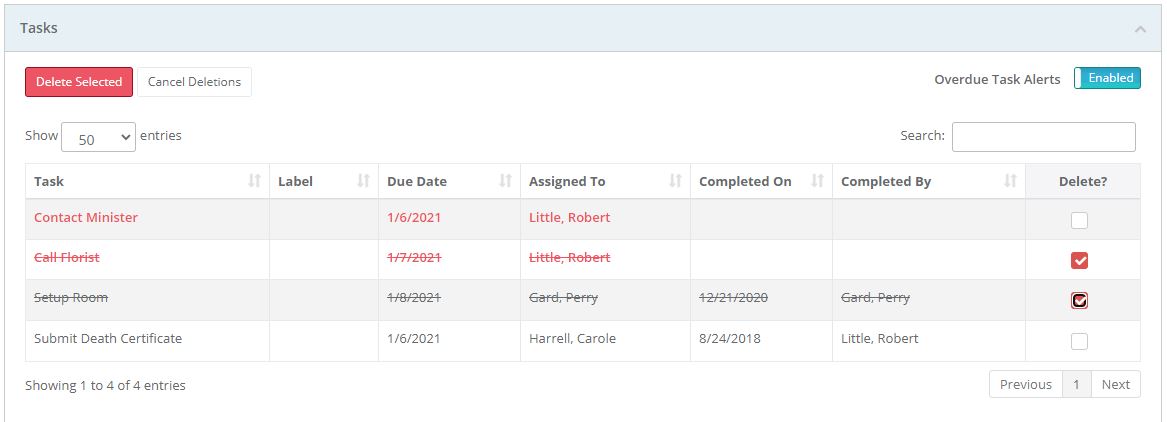Check delete box for Contact Minister
This screenshot has width=1167, height=422.
coord(1079,220)
